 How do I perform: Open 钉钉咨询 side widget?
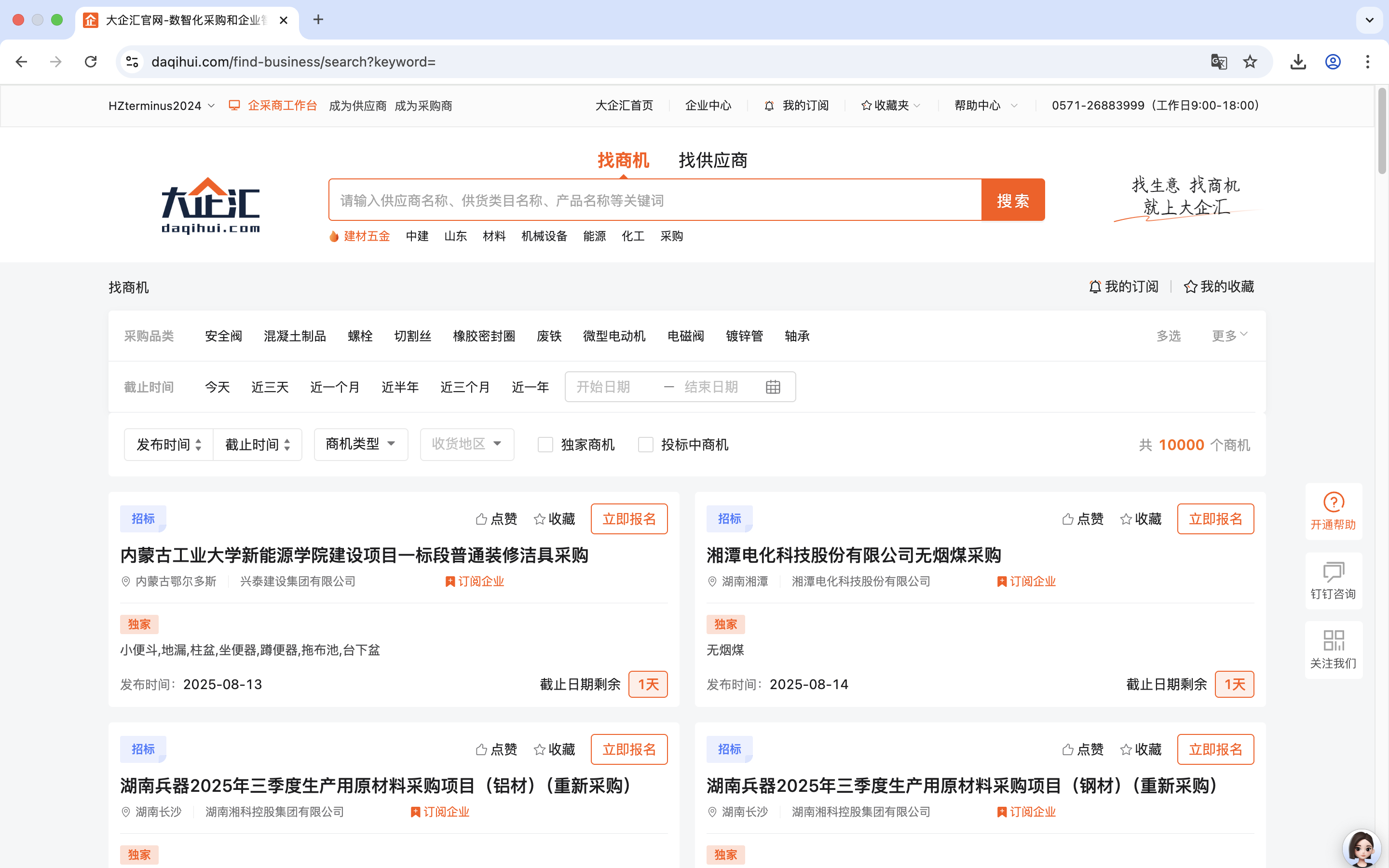[x=1334, y=581]
